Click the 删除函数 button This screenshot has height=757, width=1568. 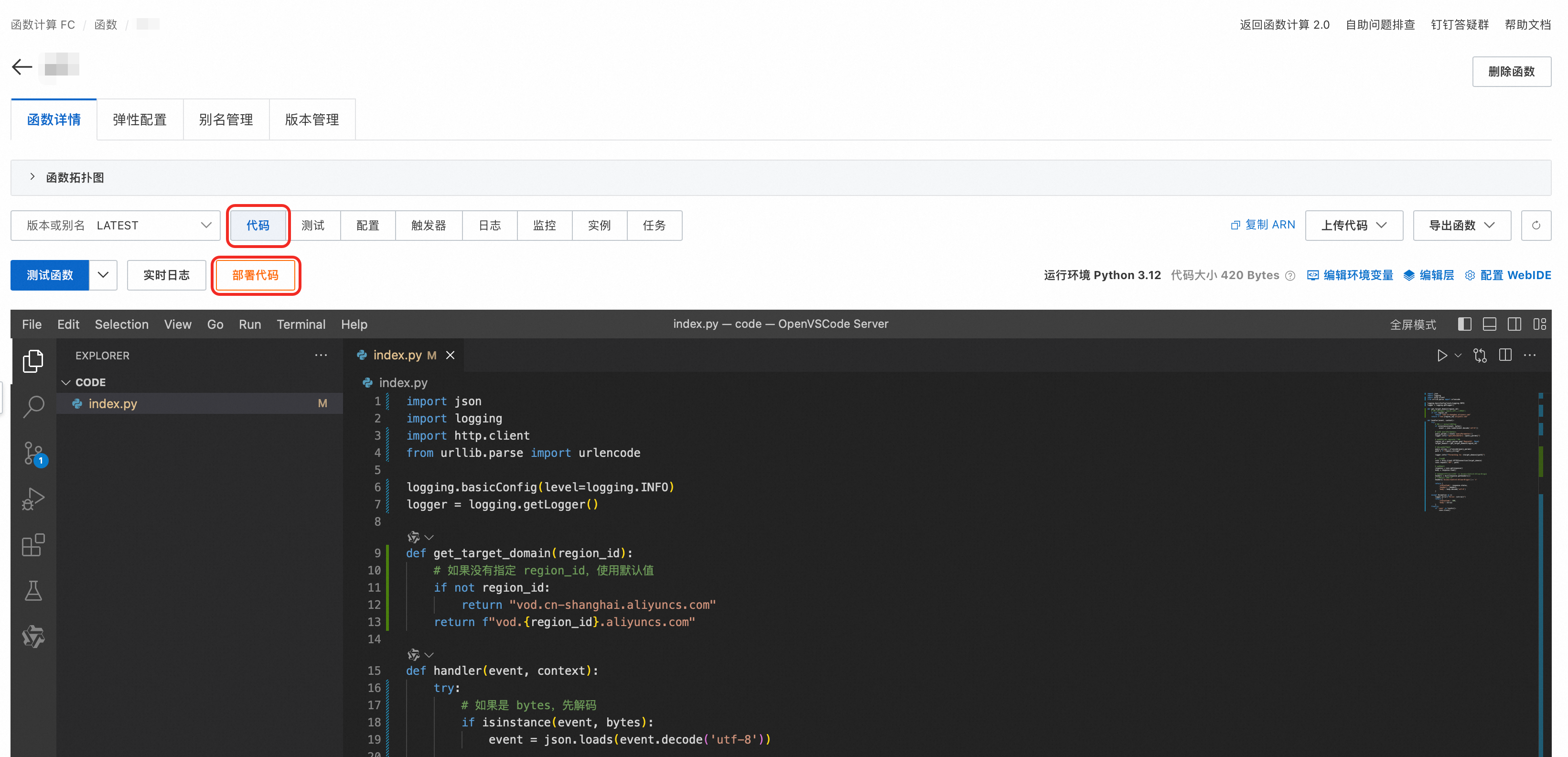tap(1512, 71)
